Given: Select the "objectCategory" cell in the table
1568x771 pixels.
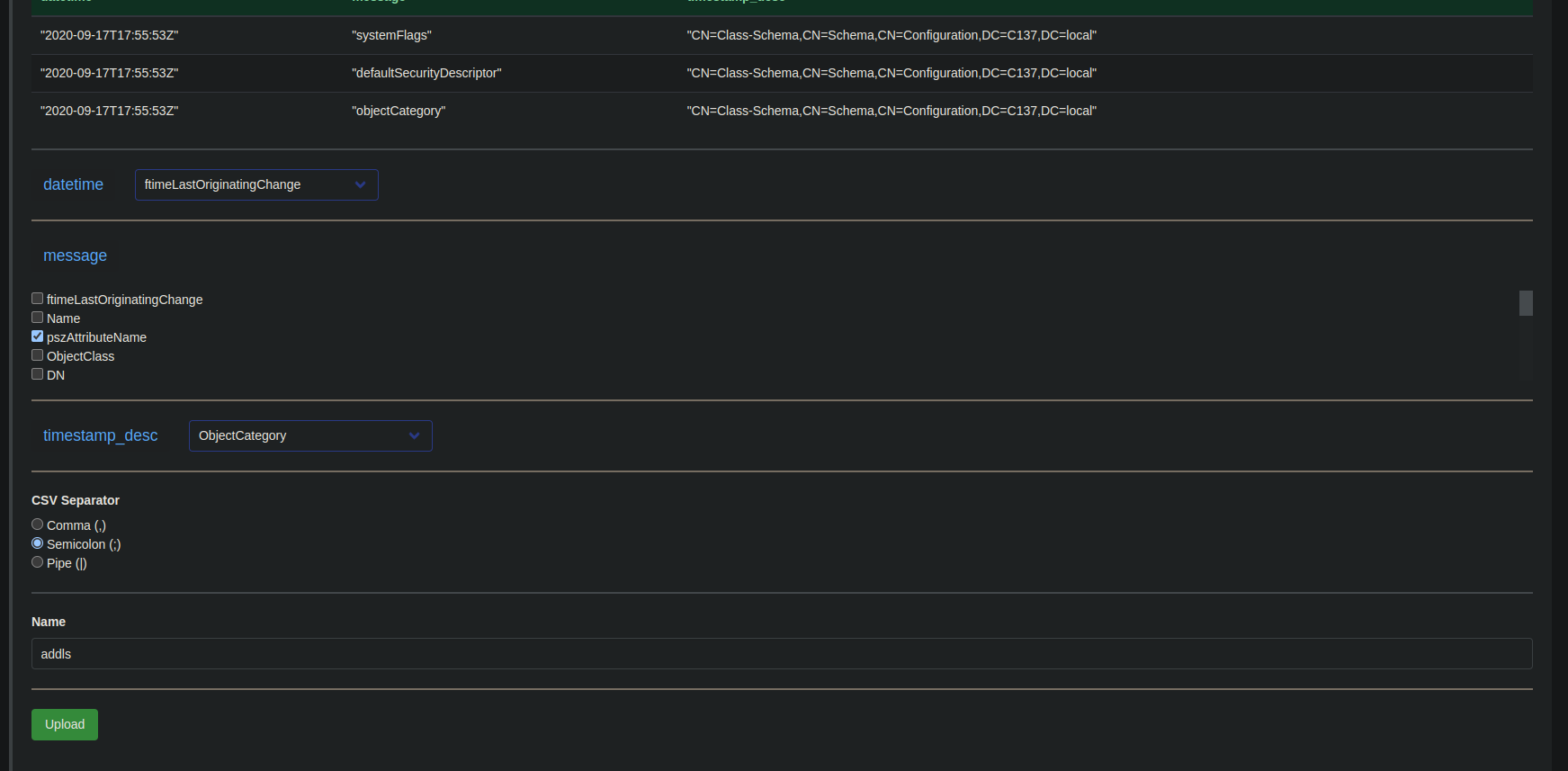Looking at the screenshot, I should click(399, 111).
